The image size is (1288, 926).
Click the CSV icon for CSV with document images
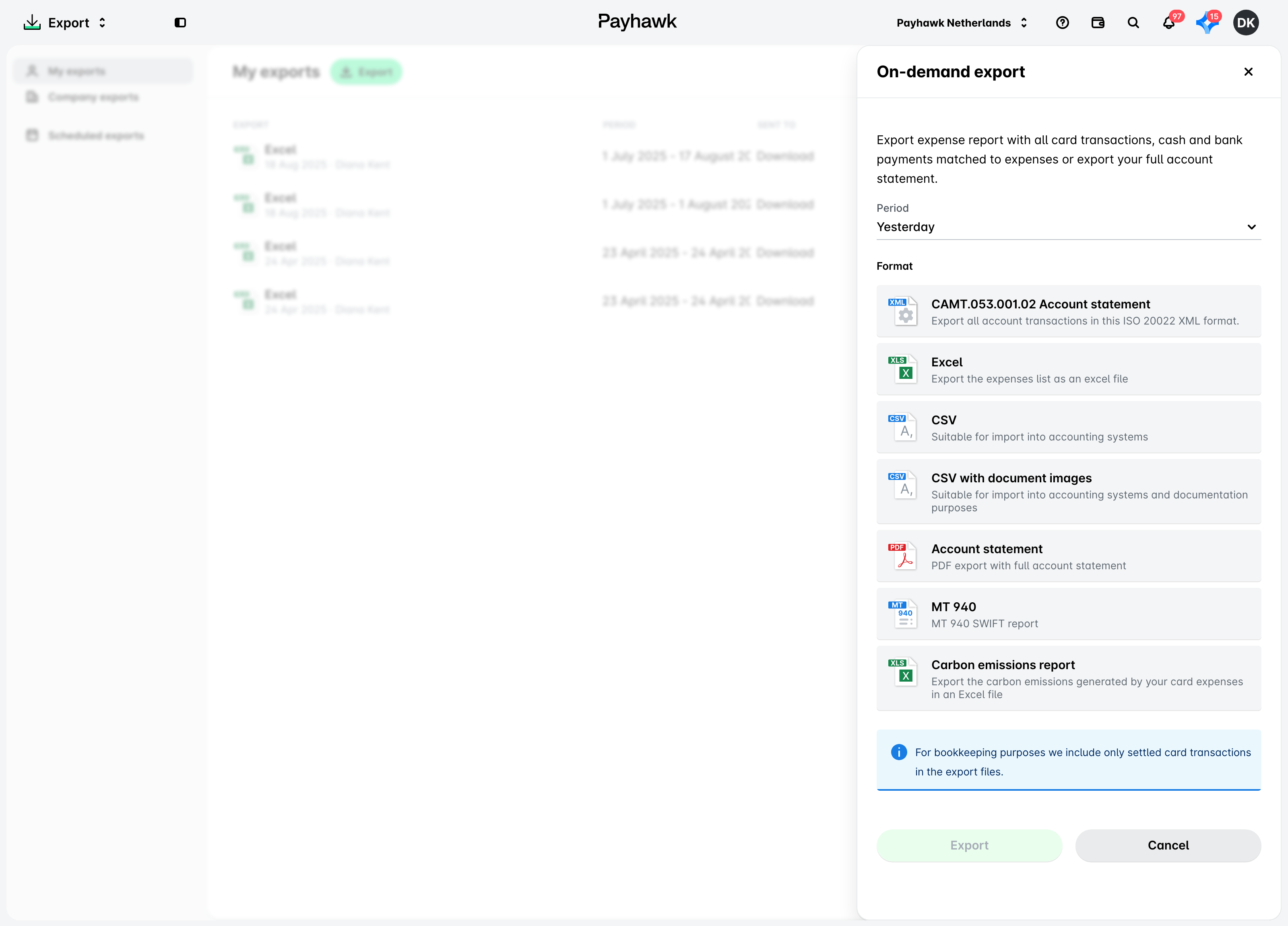pyautogui.click(x=903, y=485)
